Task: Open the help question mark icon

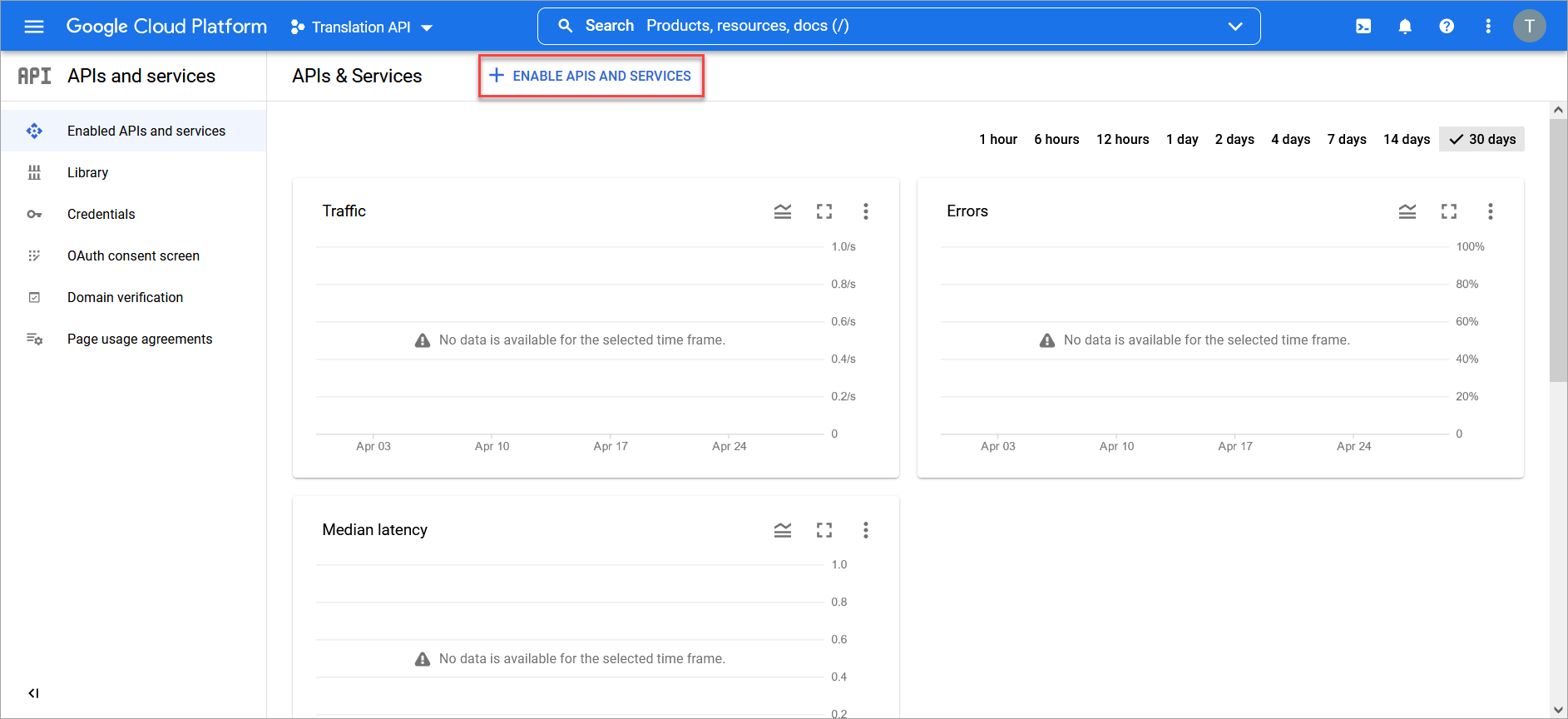Action: (x=1447, y=27)
